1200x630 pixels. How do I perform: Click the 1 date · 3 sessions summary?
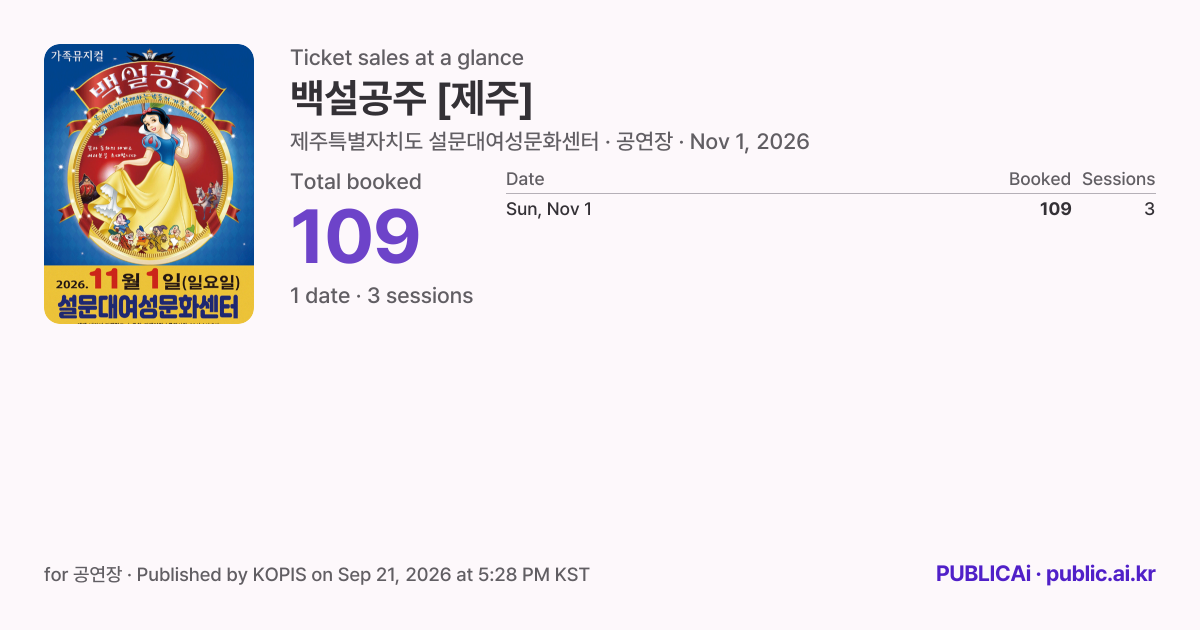pos(382,296)
